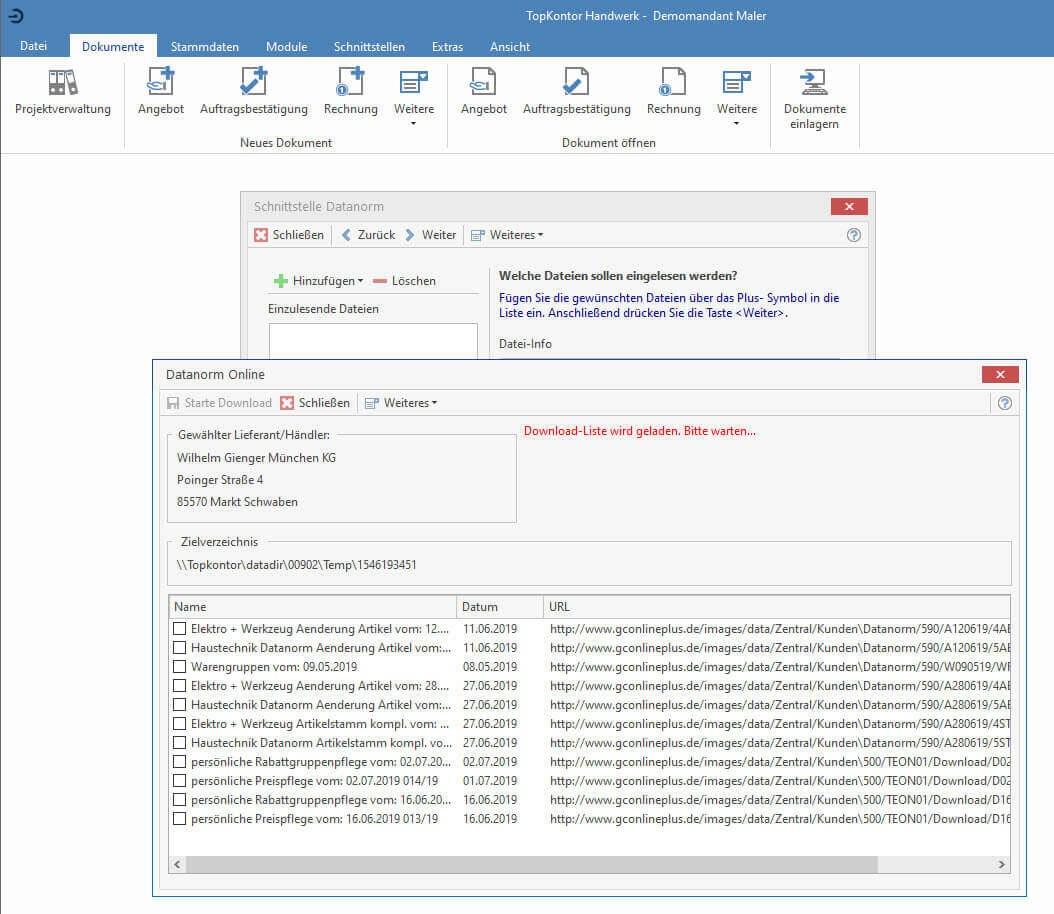Click horizontal scrollbar right arrow
Screen dimensions: 1054x914
pyautogui.click(x=1002, y=864)
